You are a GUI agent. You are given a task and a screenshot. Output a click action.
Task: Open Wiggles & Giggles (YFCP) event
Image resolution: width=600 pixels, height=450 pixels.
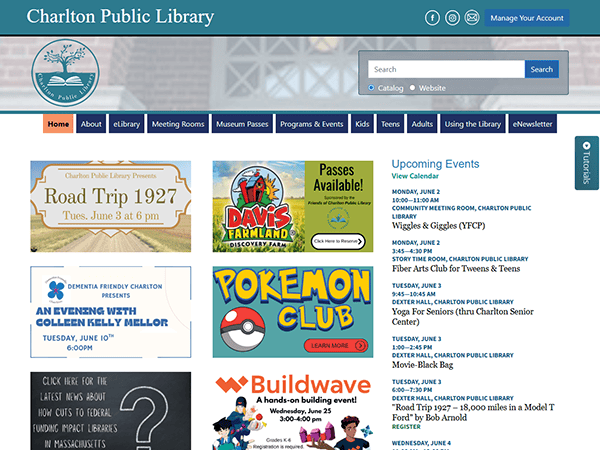point(439,226)
